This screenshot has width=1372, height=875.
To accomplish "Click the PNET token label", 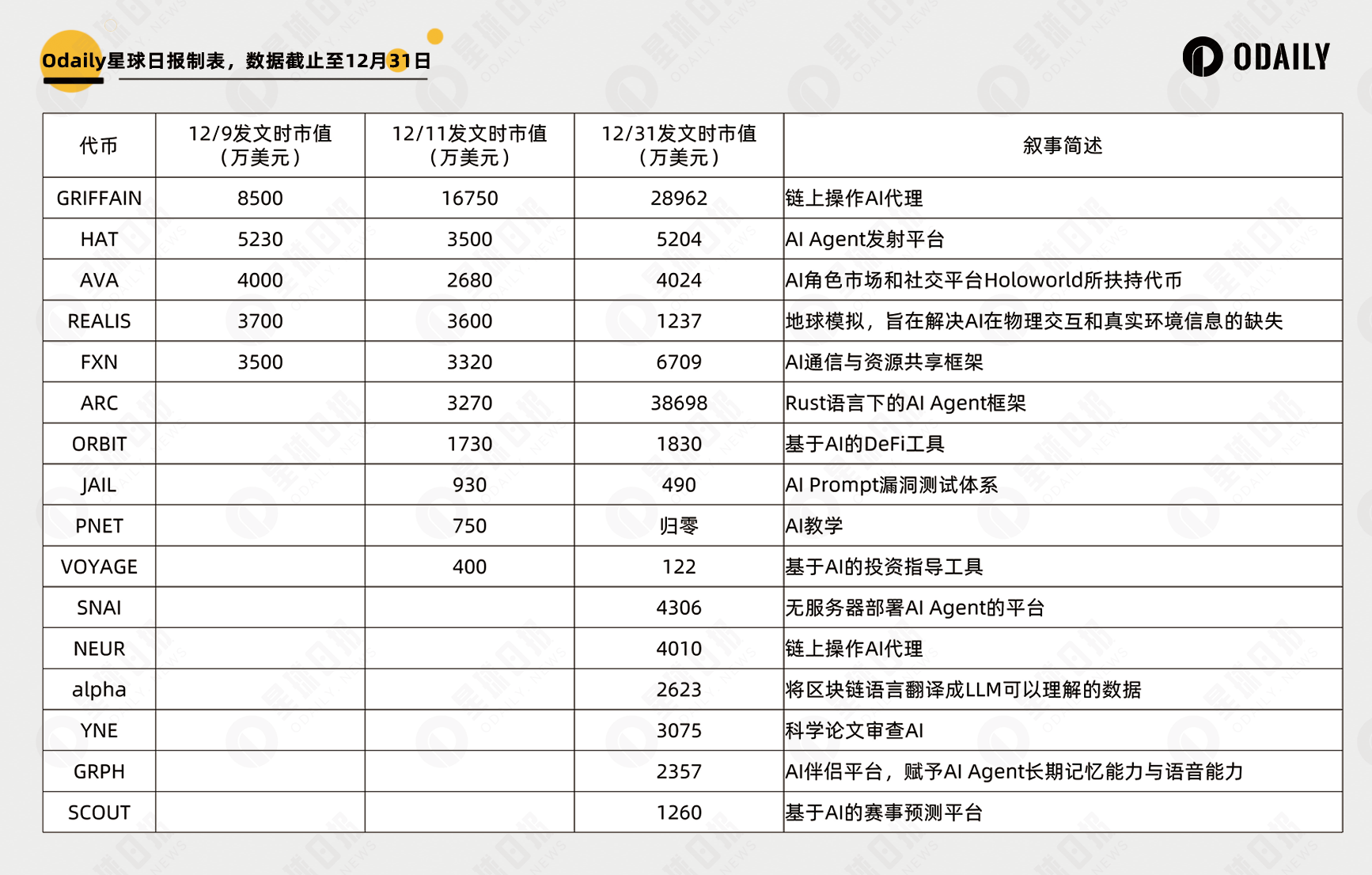I will tap(98, 525).
